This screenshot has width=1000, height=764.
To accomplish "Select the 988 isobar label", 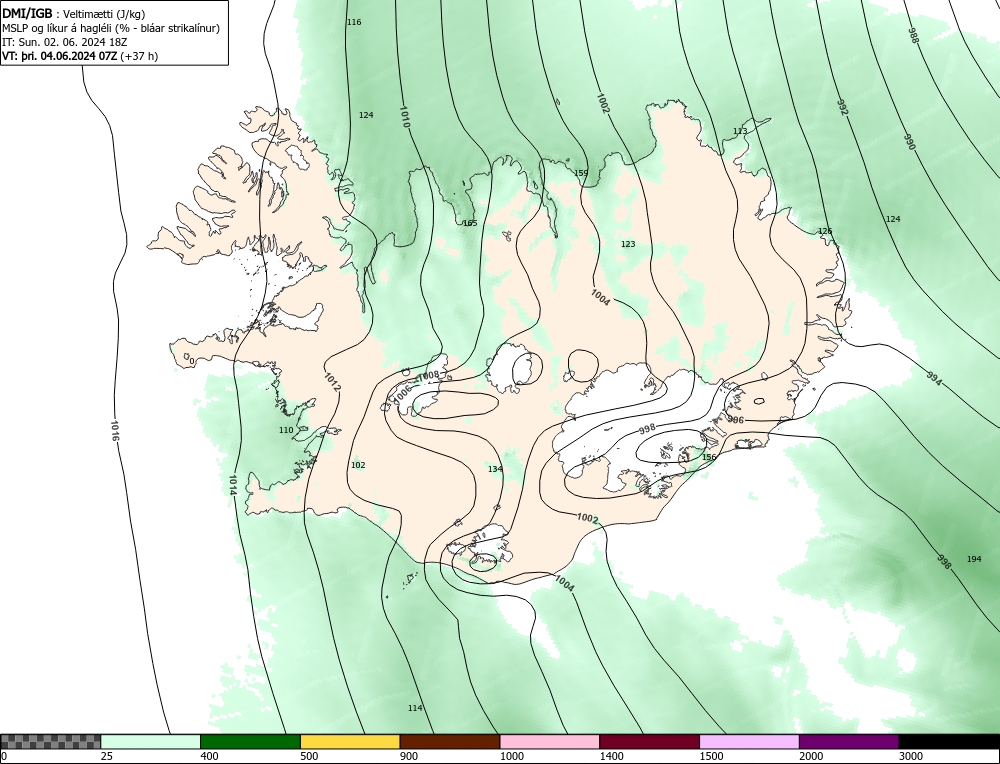I will [913, 35].
